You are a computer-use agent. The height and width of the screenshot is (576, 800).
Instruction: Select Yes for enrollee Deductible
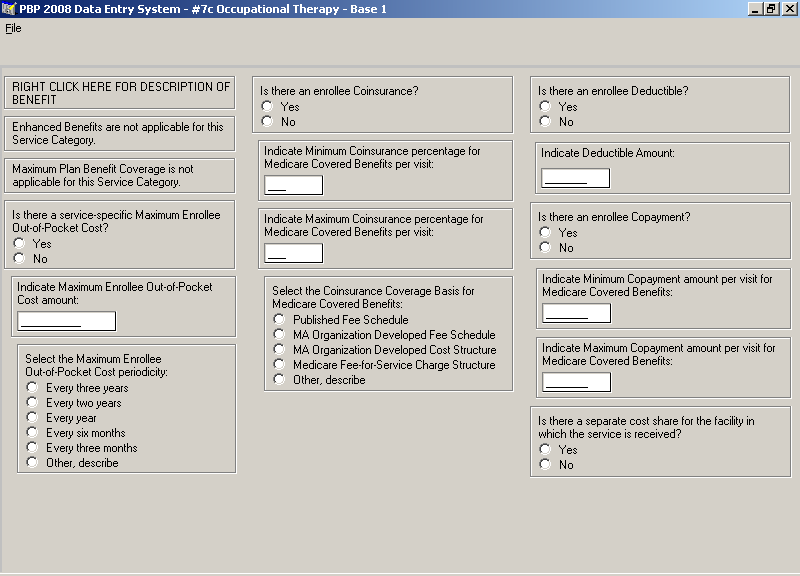click(x=545, y=106)
